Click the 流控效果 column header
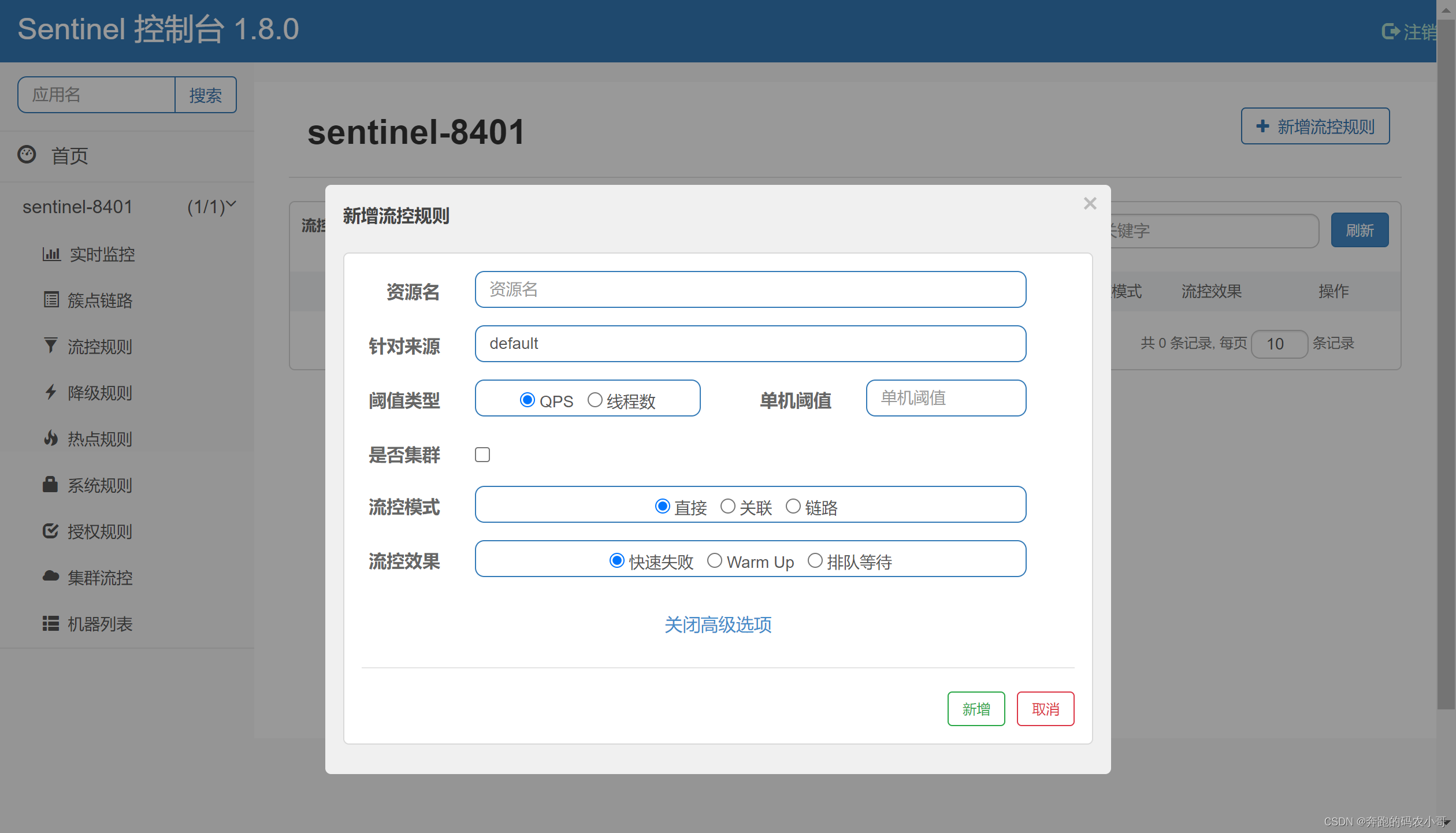The image size is (1456, 833). click(x=1212, y=291)
